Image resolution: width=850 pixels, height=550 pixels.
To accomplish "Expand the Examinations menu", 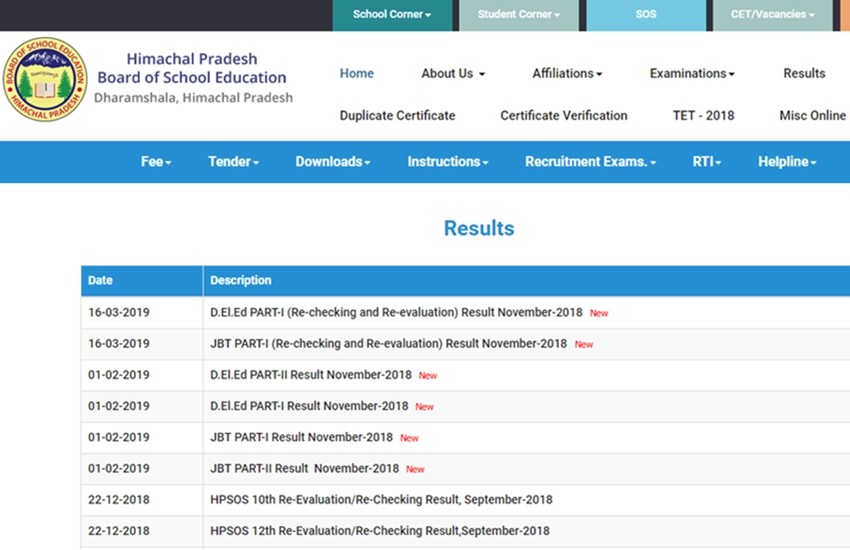I will coord(692,73).
